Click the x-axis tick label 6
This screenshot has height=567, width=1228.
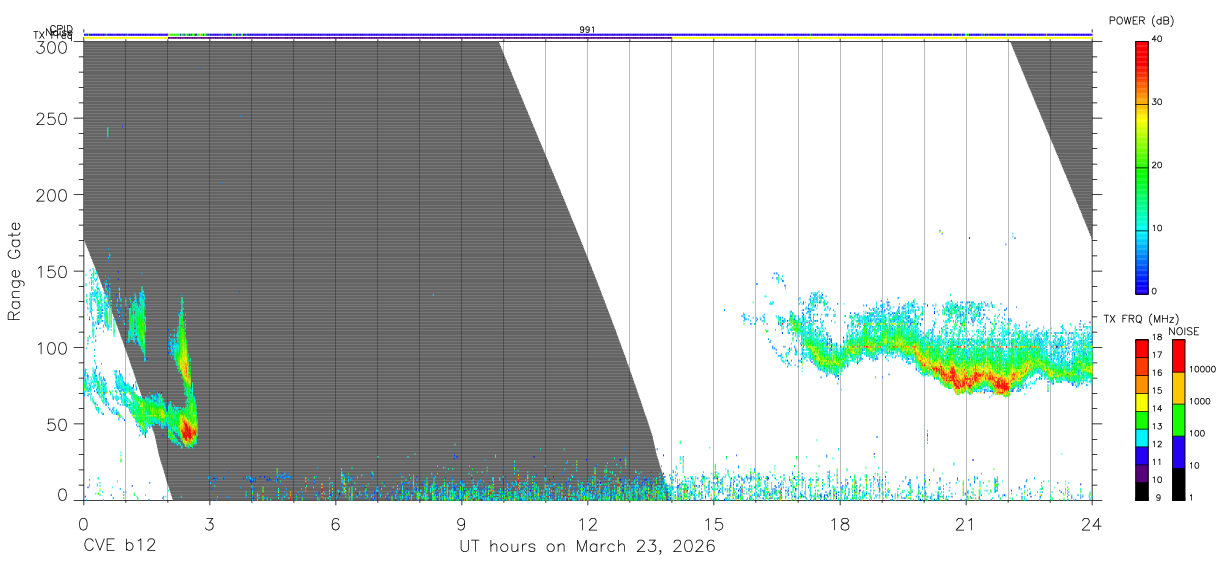(335, 523)
